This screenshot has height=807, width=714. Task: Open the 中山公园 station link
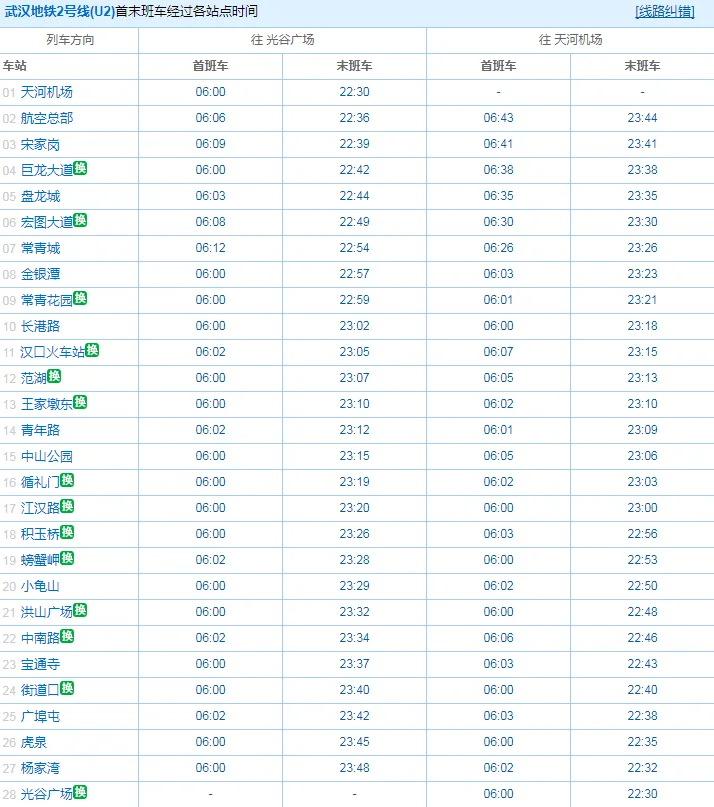click(x=47, y=456)
